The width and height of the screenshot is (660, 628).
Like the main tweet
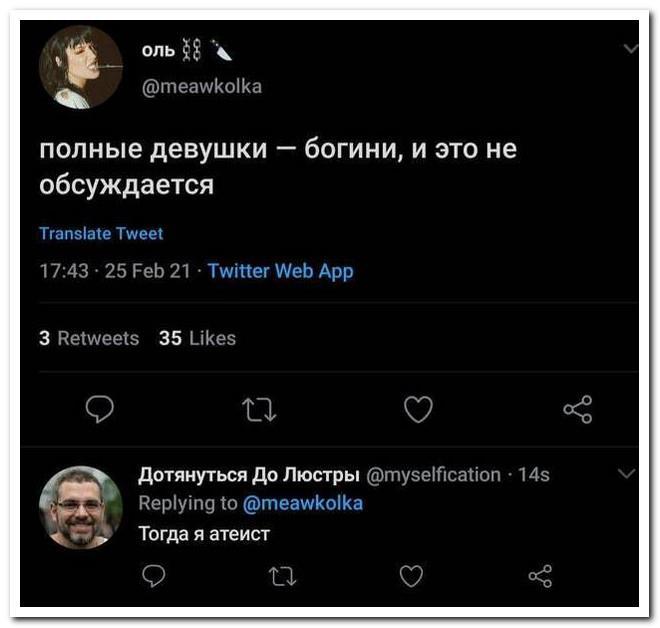click(416, 409)
